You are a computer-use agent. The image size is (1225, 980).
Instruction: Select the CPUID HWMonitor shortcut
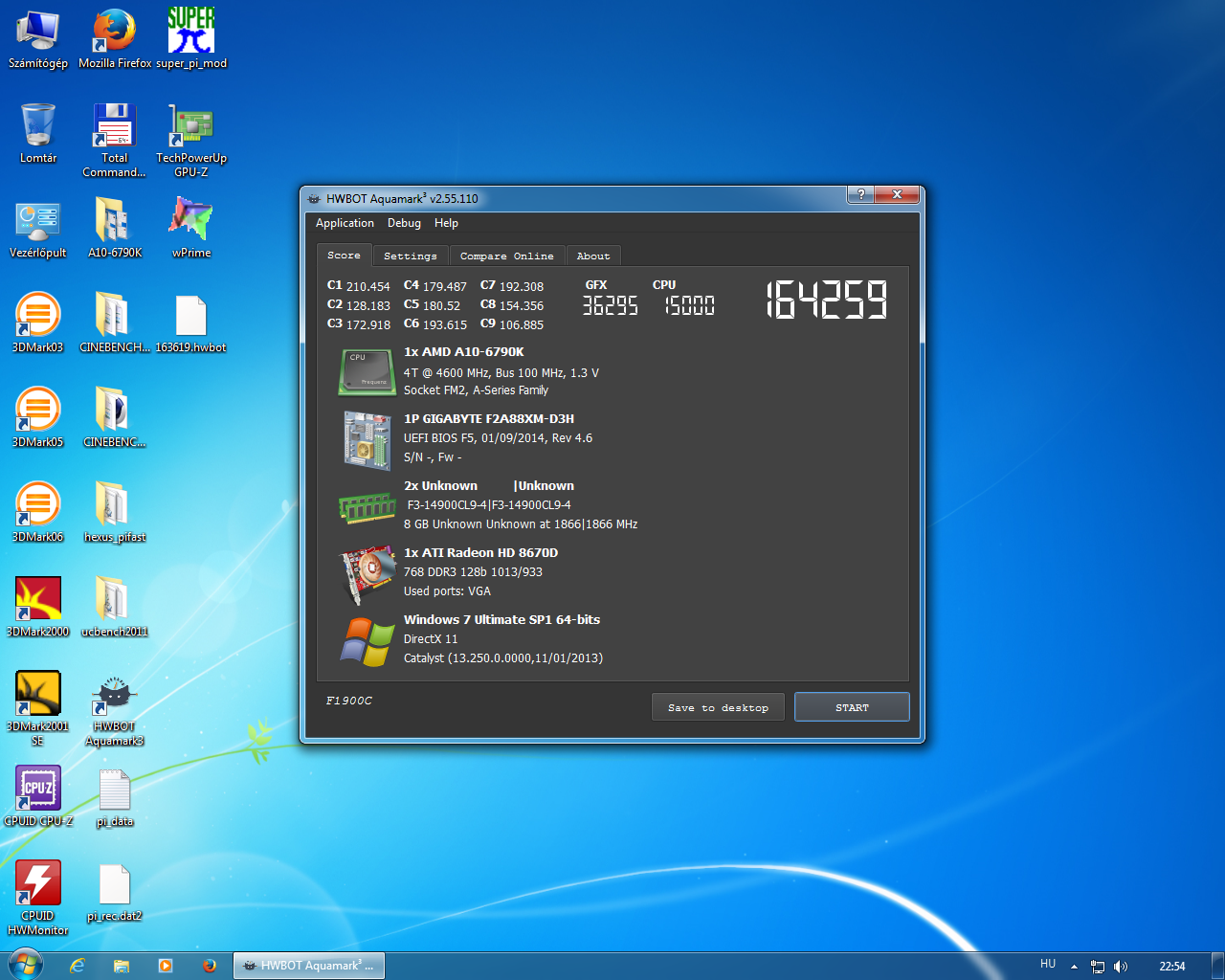[38, 899]
